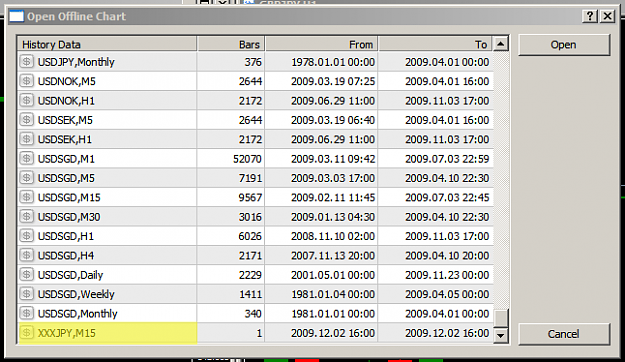Image resolution: width=625 pixels, height=362 pixels.
Task: Sort by the From column header
Action: click(x=322, y=44)
